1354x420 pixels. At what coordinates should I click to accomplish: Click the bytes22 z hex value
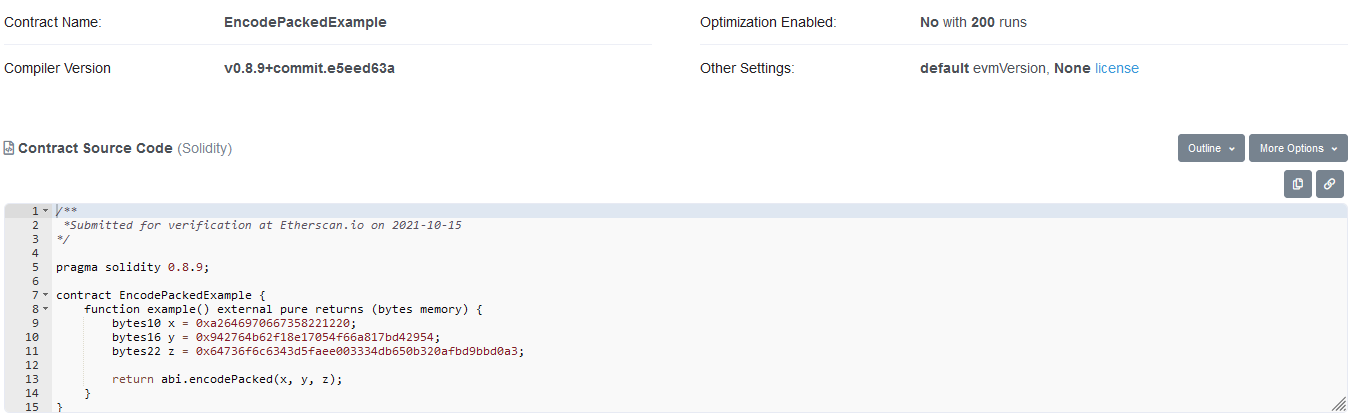[x=359, y=351]
